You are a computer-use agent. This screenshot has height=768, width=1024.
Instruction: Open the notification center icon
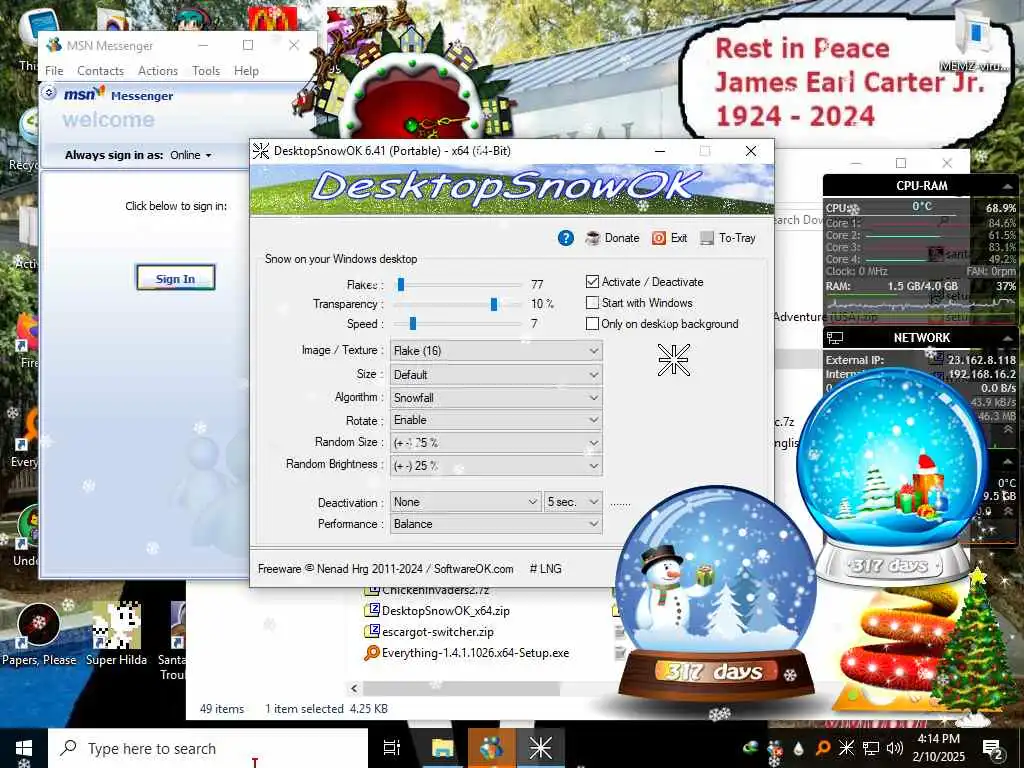[x=993, y=749]
